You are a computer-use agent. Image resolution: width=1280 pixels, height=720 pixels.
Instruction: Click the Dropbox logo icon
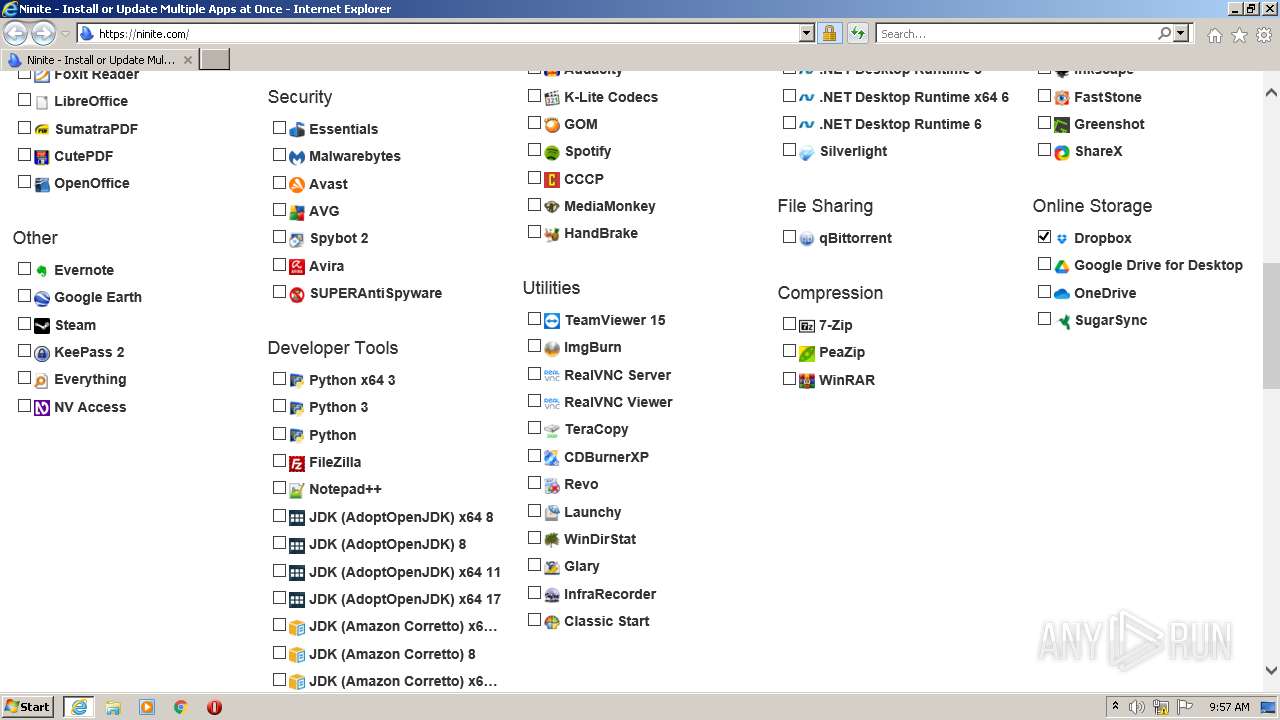click(1062, 239)
